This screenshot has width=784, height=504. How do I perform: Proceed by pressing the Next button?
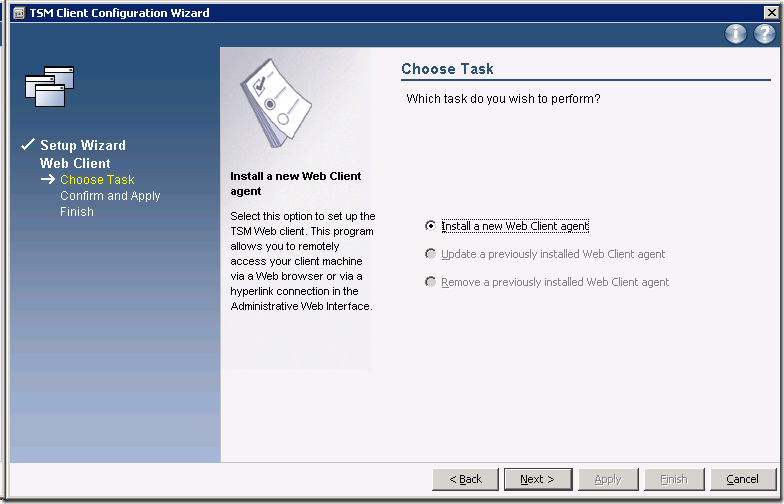pyautogui.click(x=537, y=479)
